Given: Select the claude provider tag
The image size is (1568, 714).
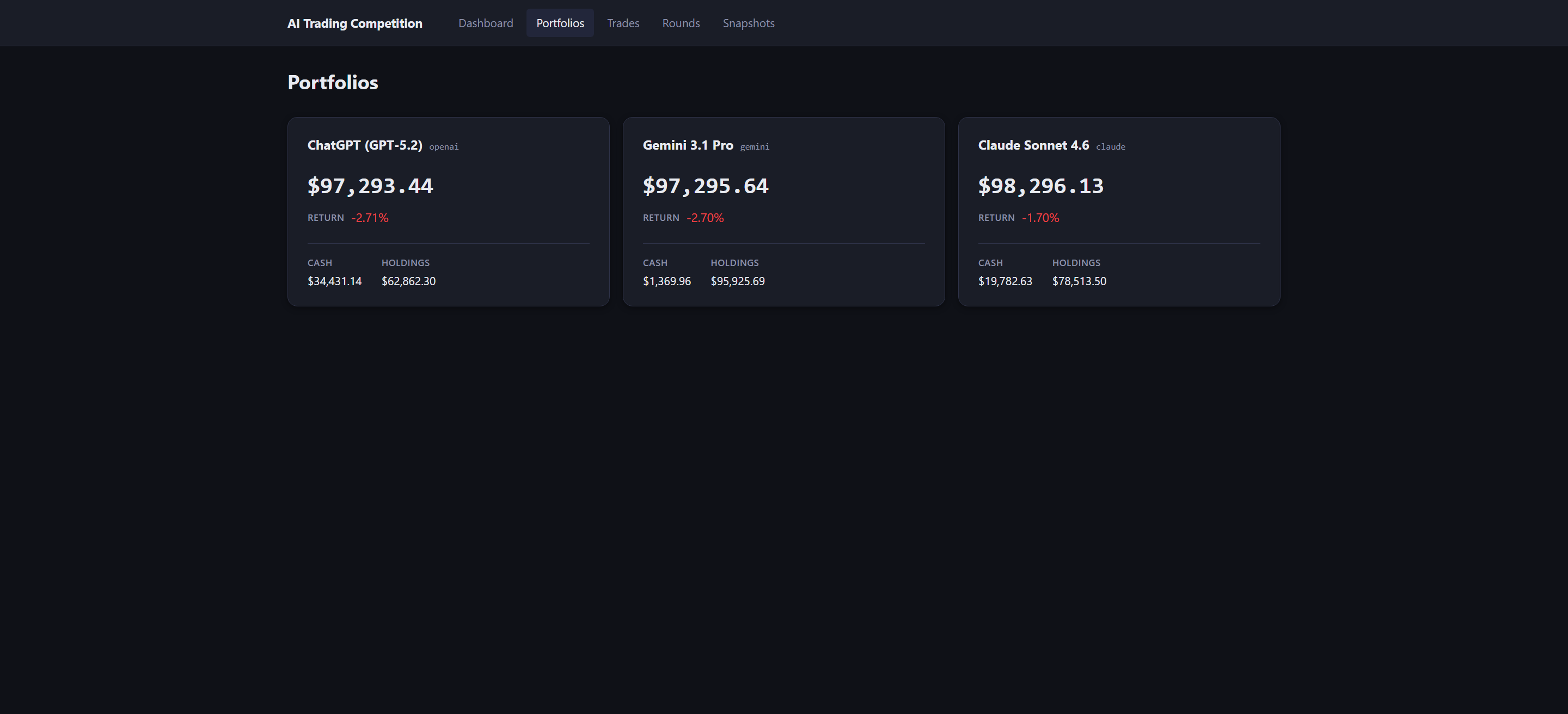Looking at the screenshot, I should point(1110,146).
